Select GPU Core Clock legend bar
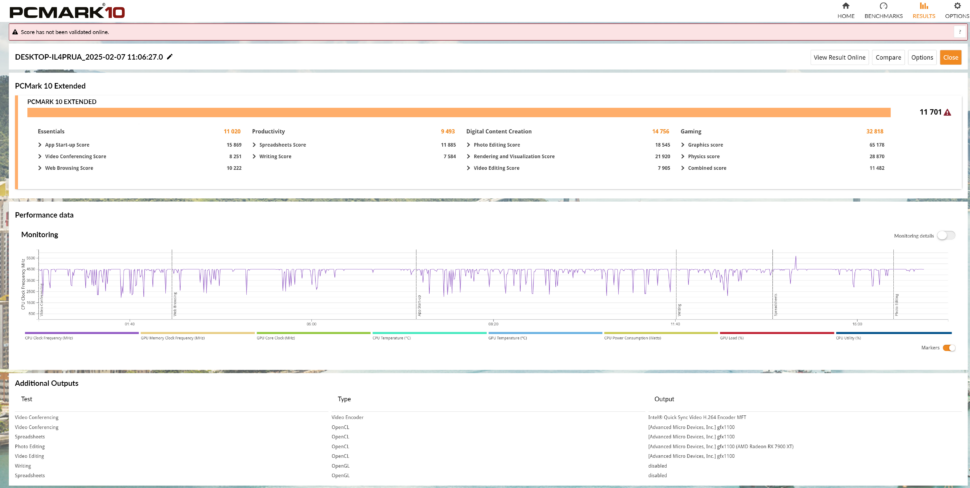 click(x=313, y=333)
